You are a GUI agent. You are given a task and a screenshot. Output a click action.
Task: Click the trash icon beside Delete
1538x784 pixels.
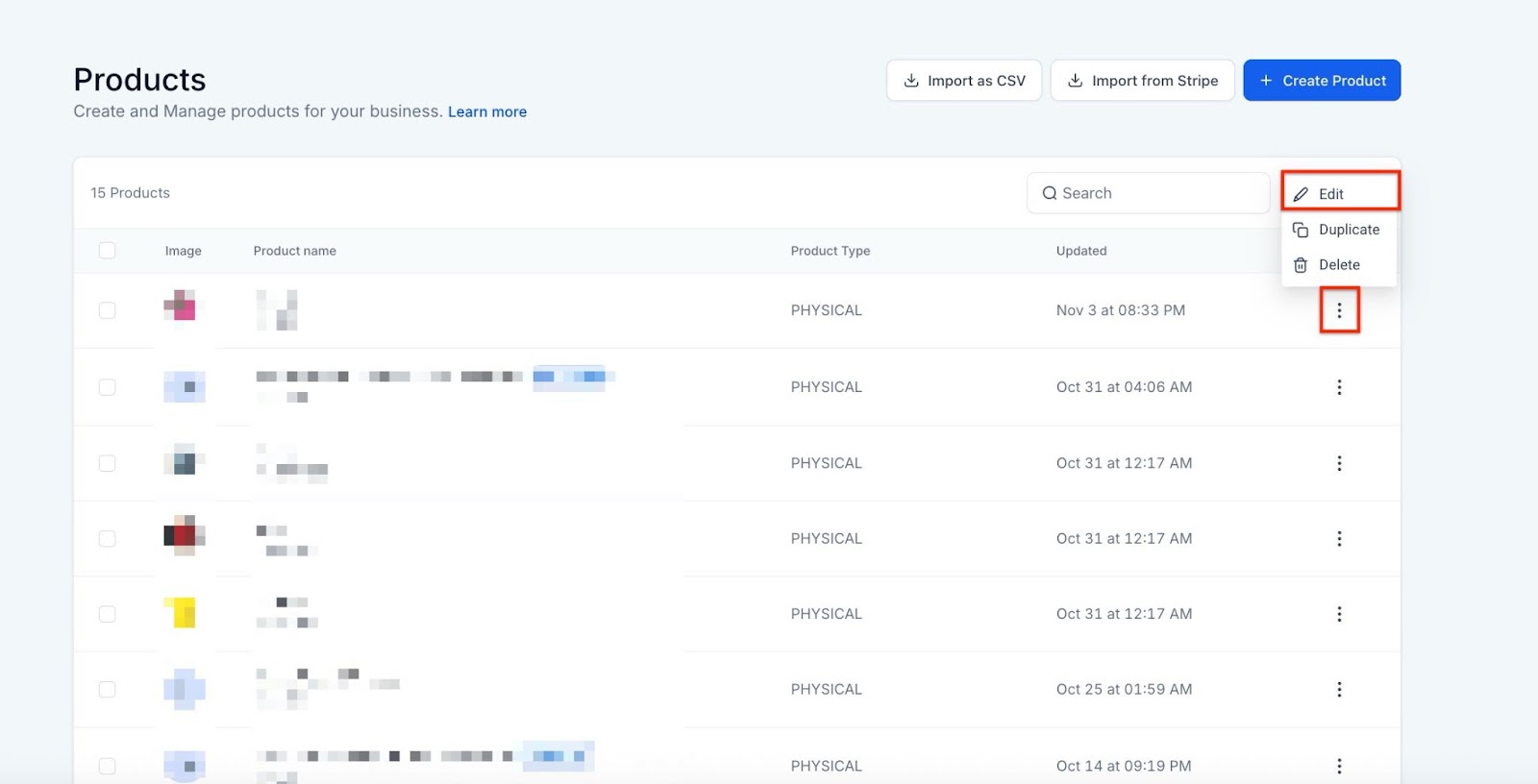(x=1301, y=265)
